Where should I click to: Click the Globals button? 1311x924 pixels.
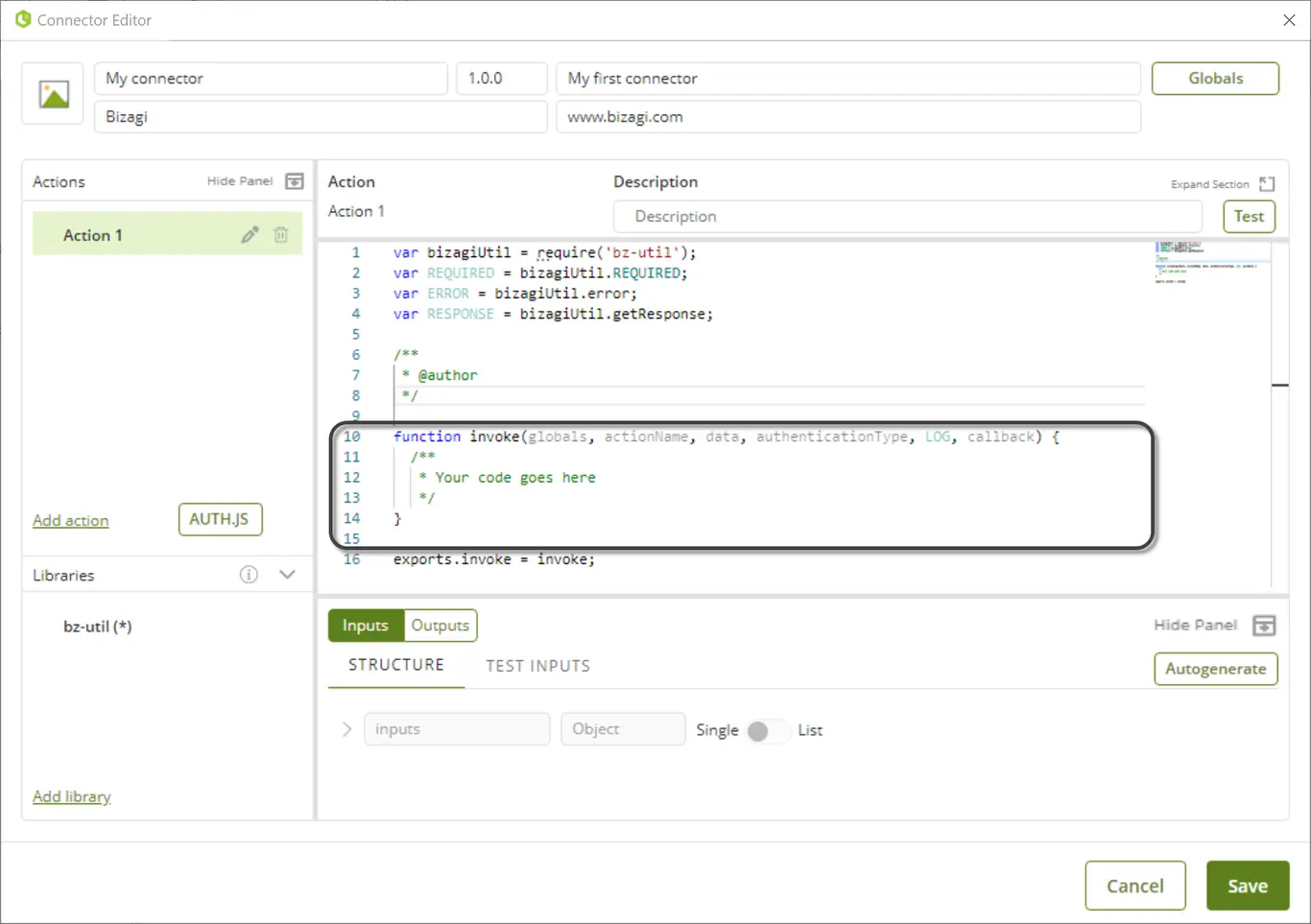[x=1215, y=79]
